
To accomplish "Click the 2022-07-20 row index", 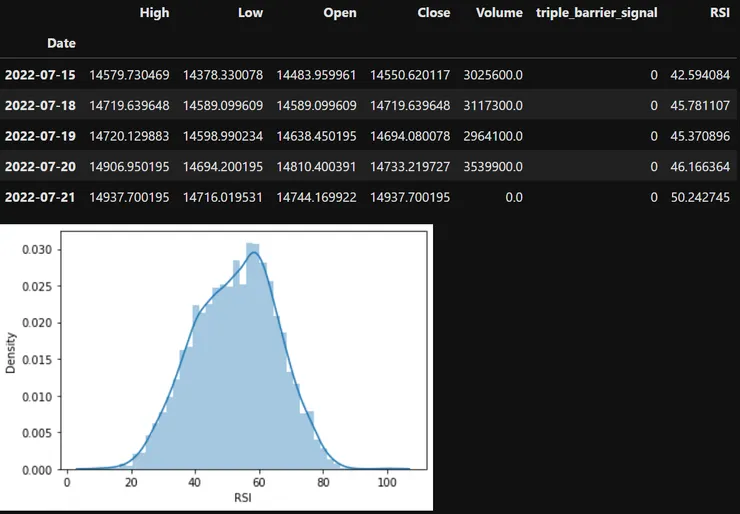I will tap(40, 167).
